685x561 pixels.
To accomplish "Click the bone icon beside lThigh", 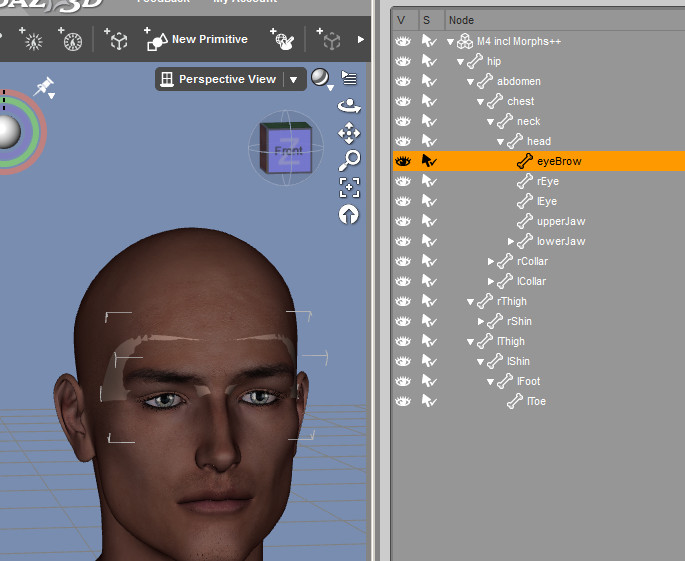I will [x=485, y=341].
